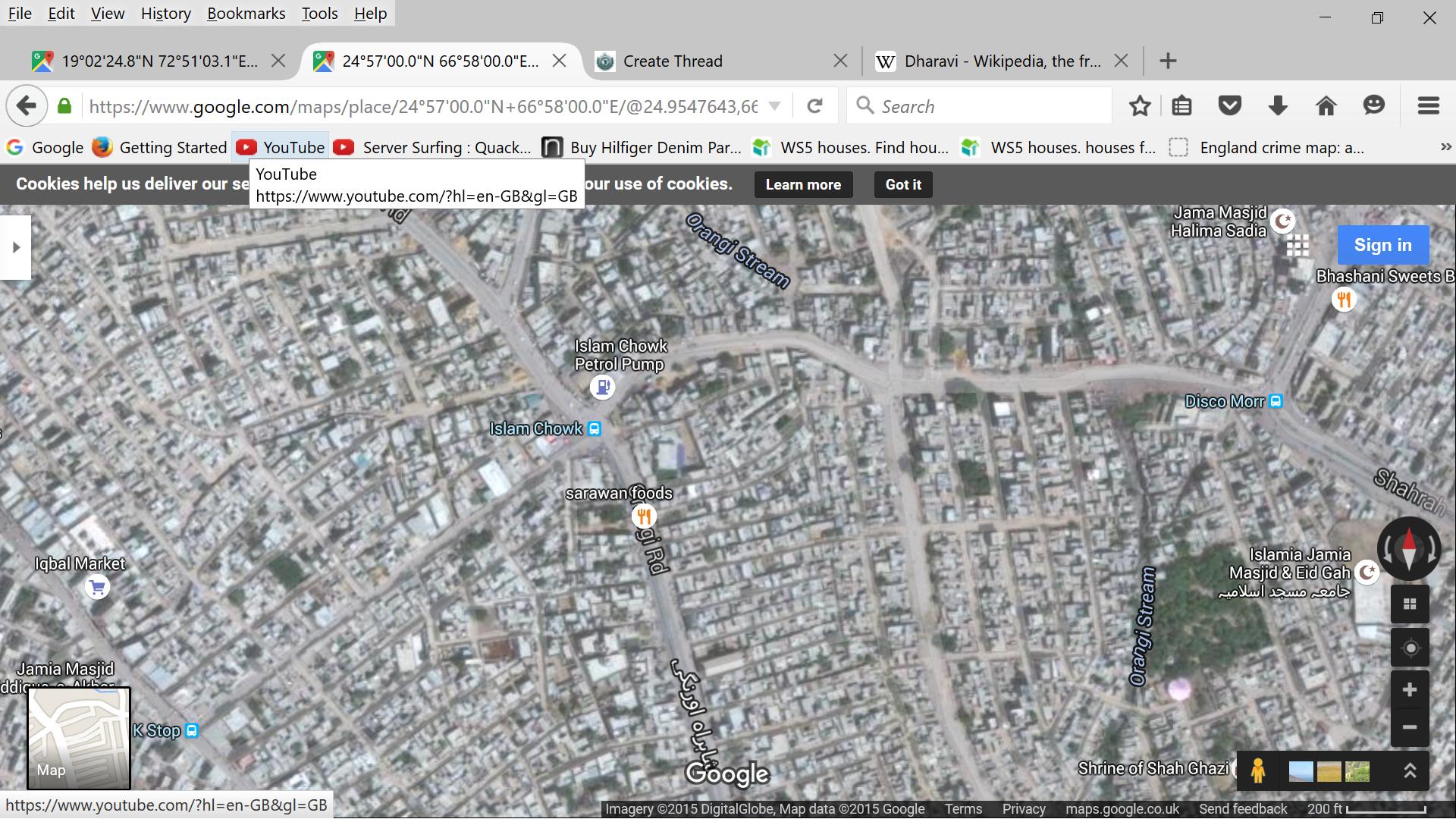This screenshot has width=1456, height=819.
Task: Pick the Street View pegman
Action: click(x=1258, y=771)
